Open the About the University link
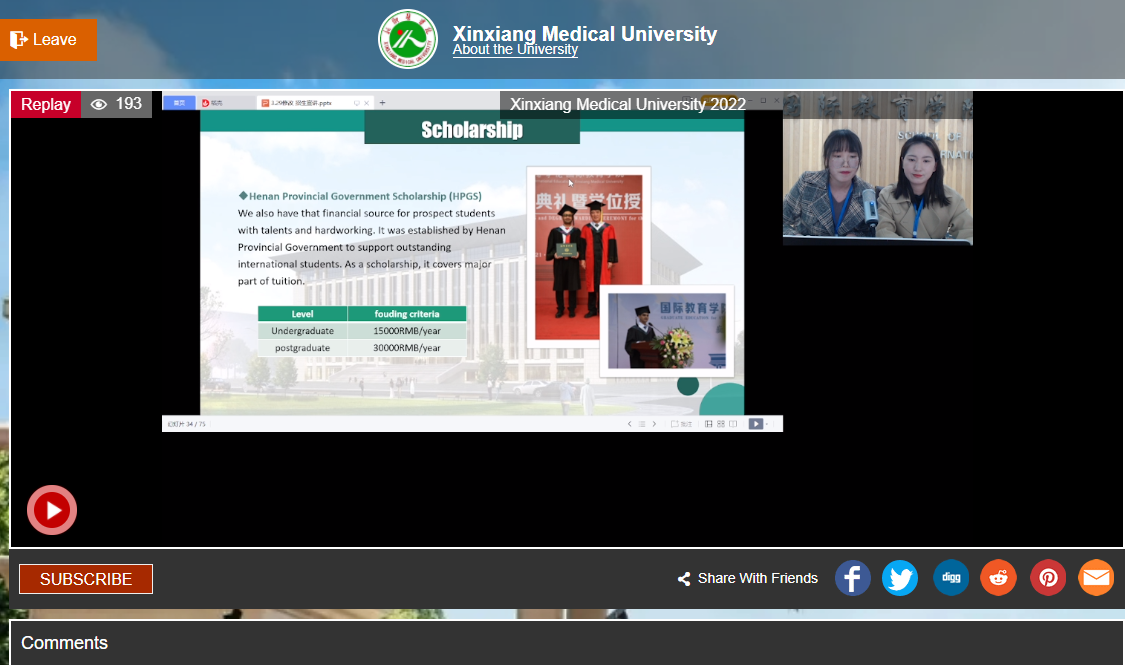 pos(515,50)
